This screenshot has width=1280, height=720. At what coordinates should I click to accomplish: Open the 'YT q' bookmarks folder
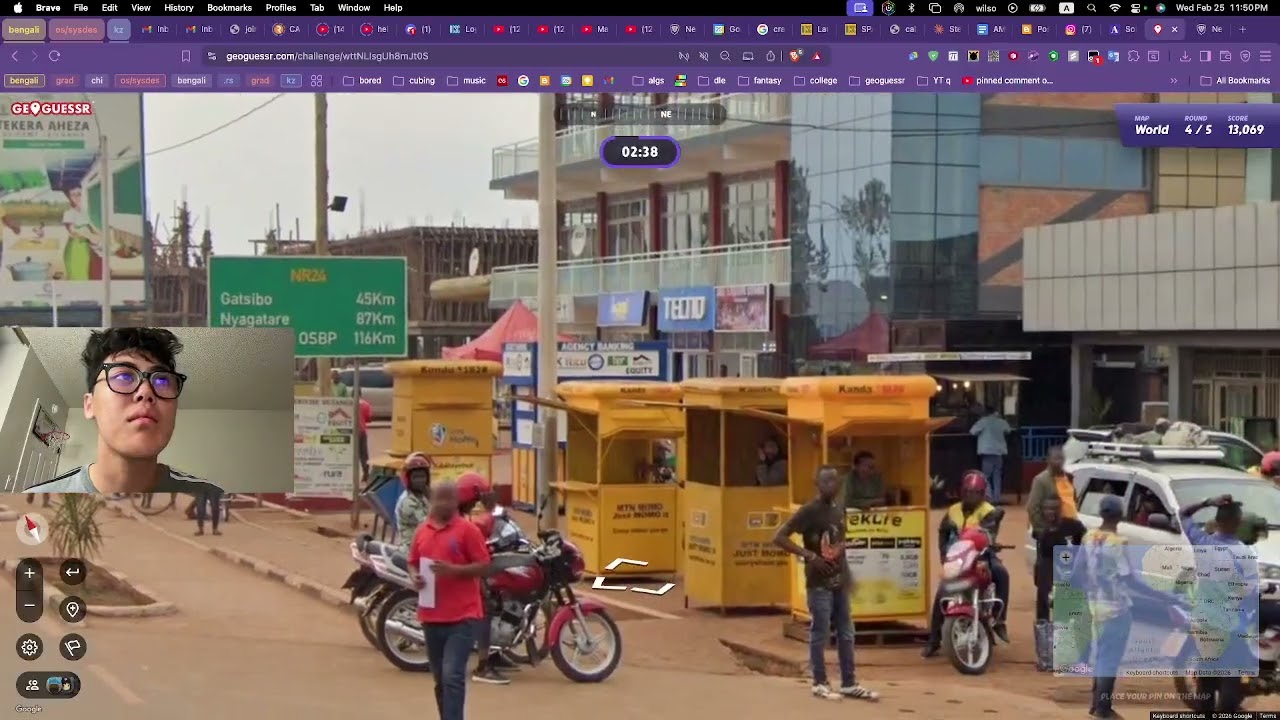tap(934, 80)
